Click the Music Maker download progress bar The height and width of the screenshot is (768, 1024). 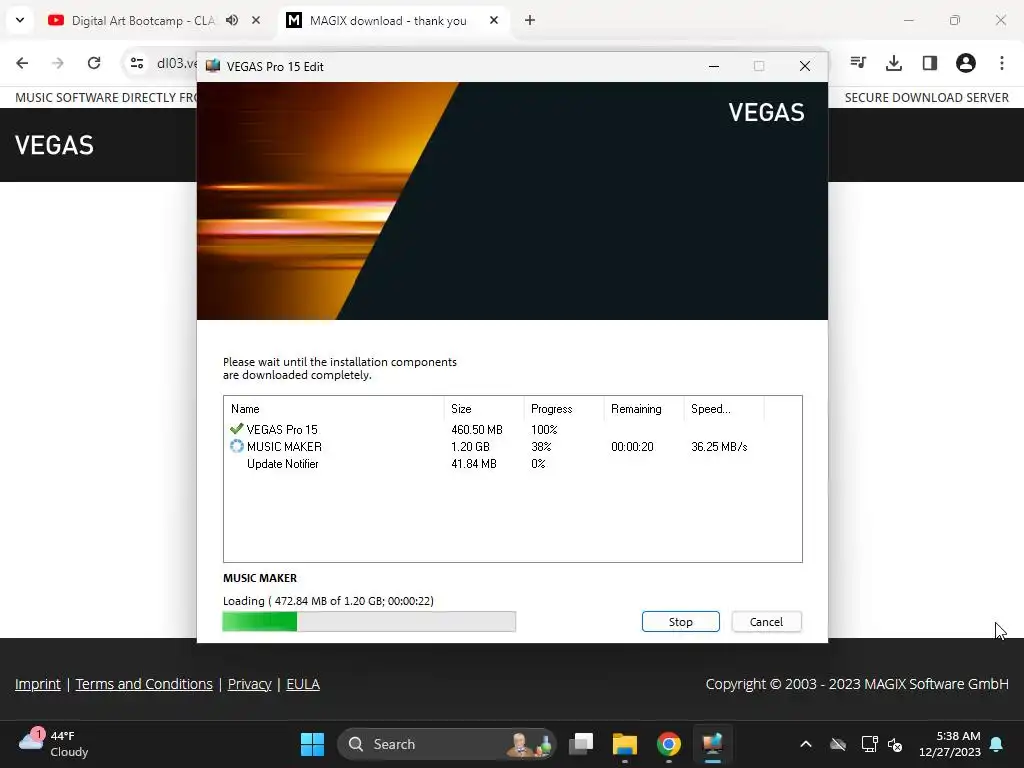click(x=369, y=622)
